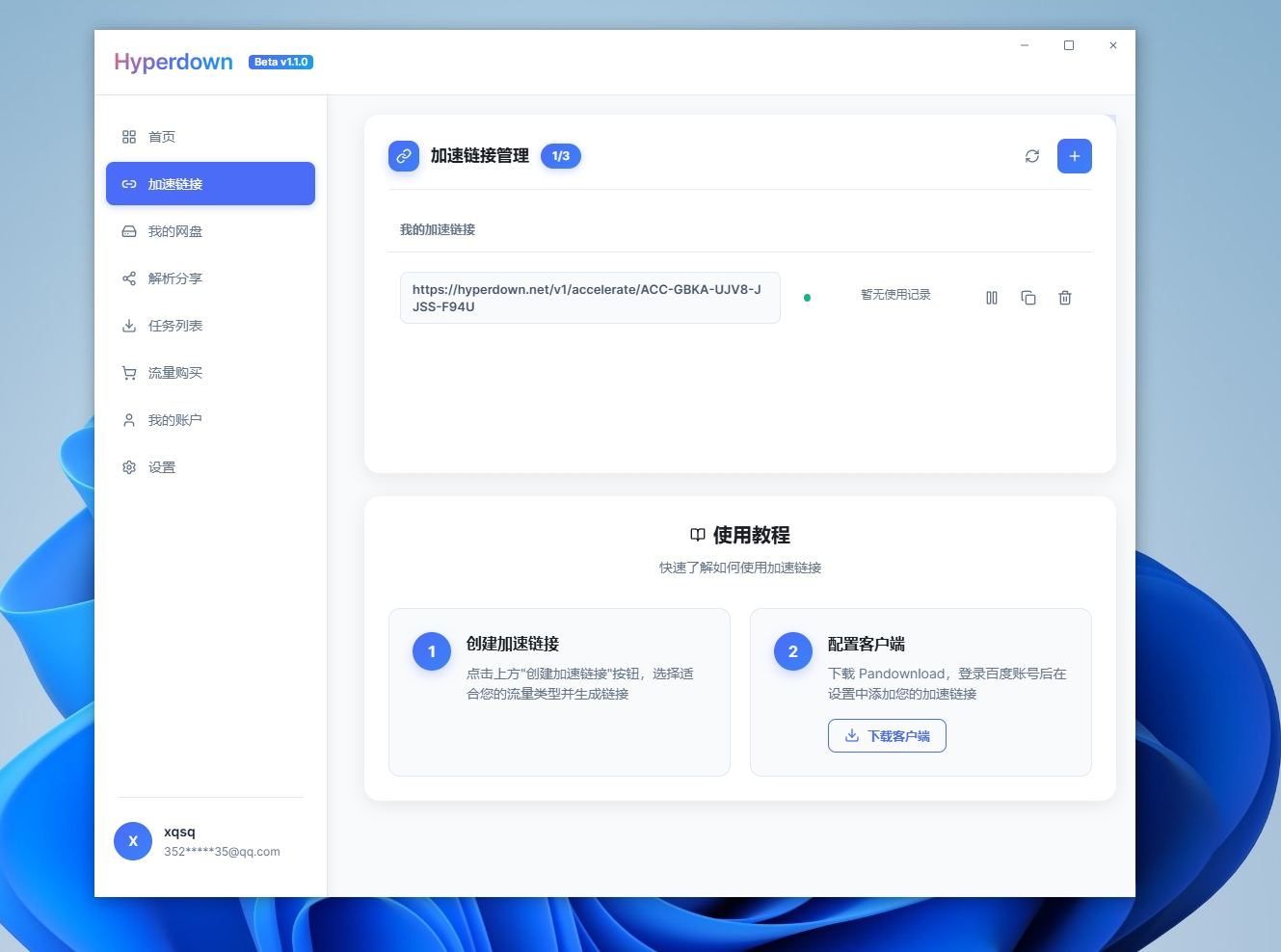Delete the acceleration link
1281x952 pixels.
click(1064, 298)
